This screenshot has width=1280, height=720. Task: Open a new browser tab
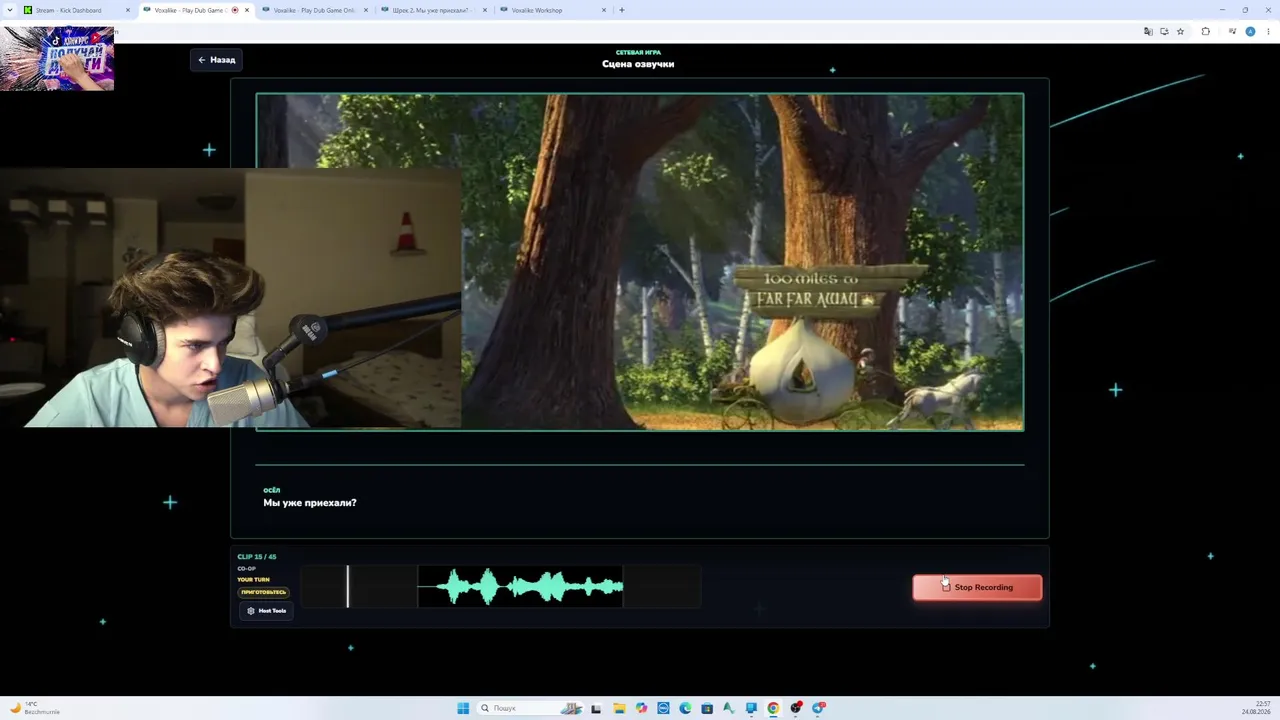click(622, 10)
